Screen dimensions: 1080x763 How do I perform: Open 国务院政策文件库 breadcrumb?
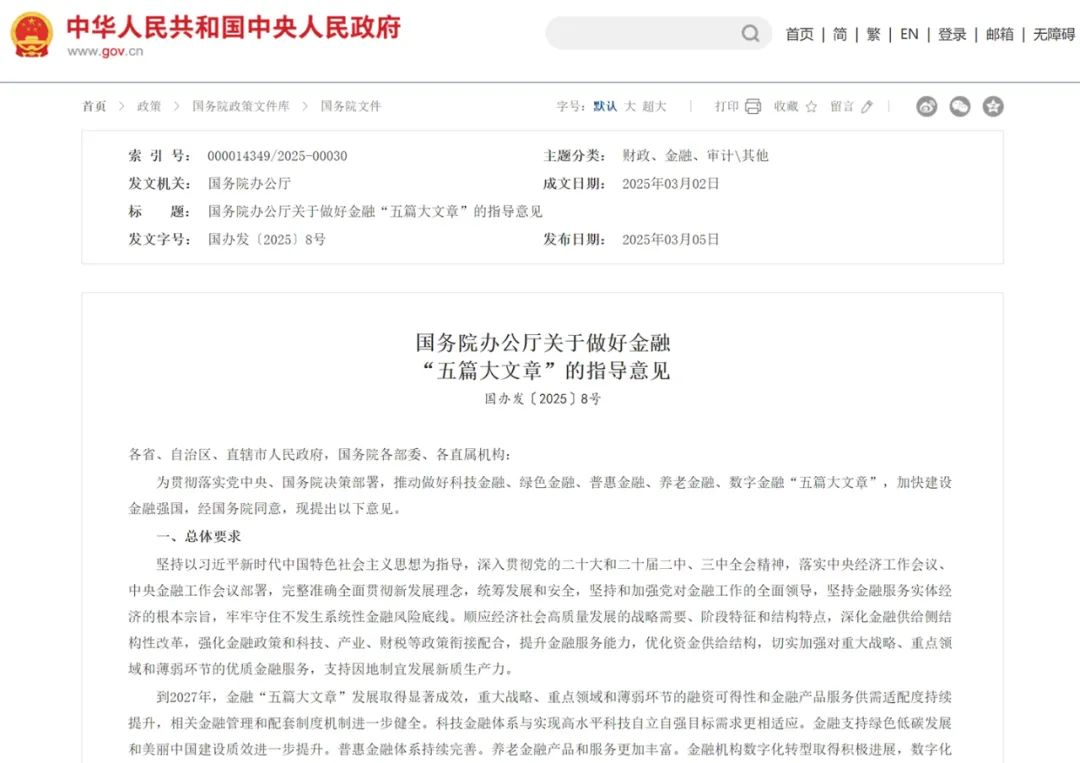pos(241,106)
